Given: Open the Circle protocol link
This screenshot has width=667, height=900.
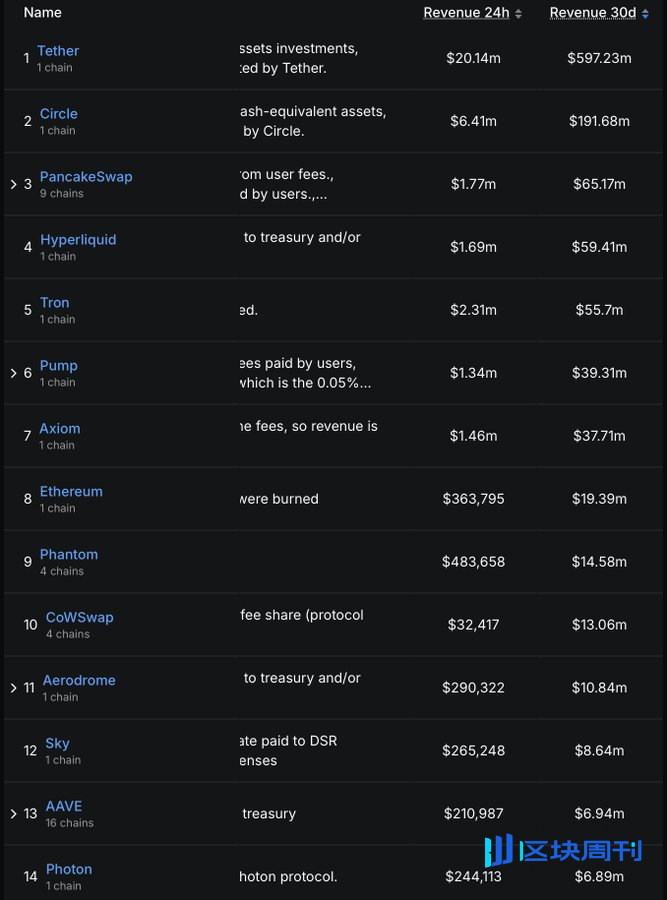Looking at the screenshot, I should (x=59, y=114).
